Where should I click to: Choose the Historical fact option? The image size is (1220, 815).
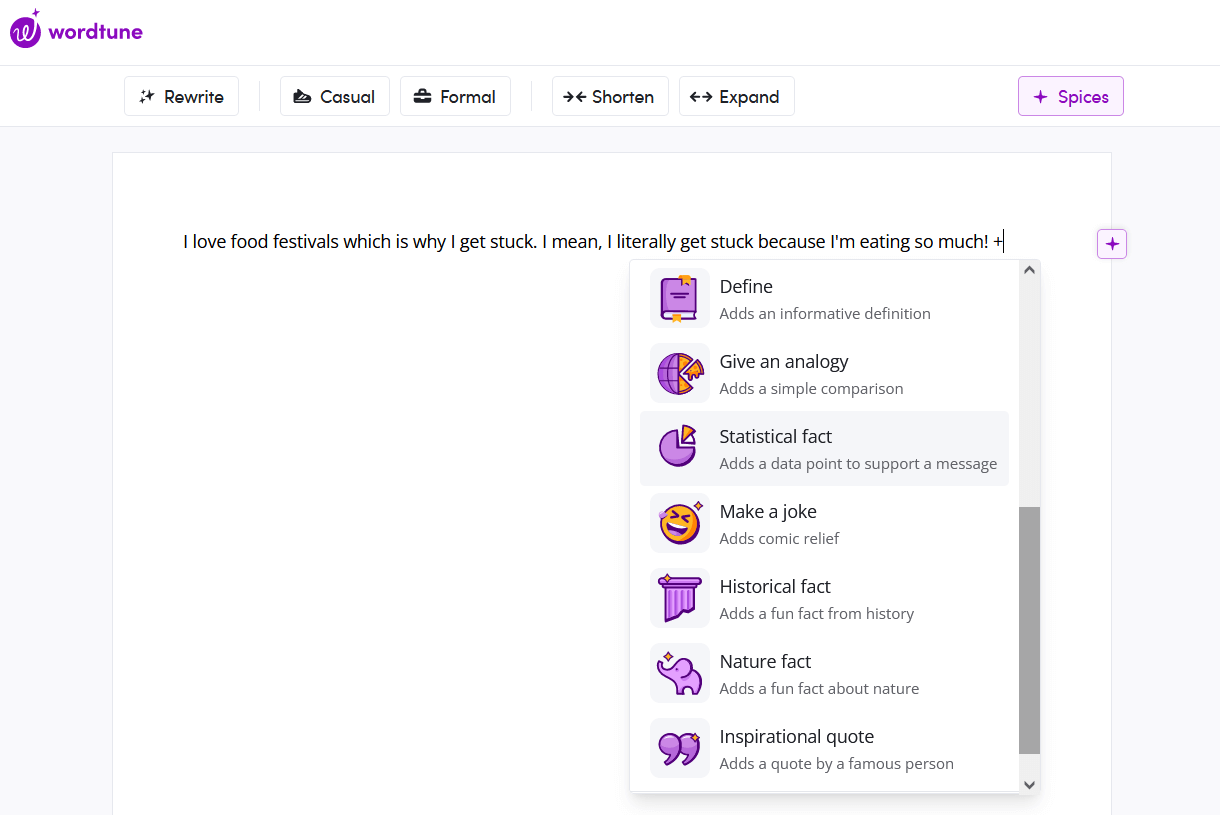[824, 598]
